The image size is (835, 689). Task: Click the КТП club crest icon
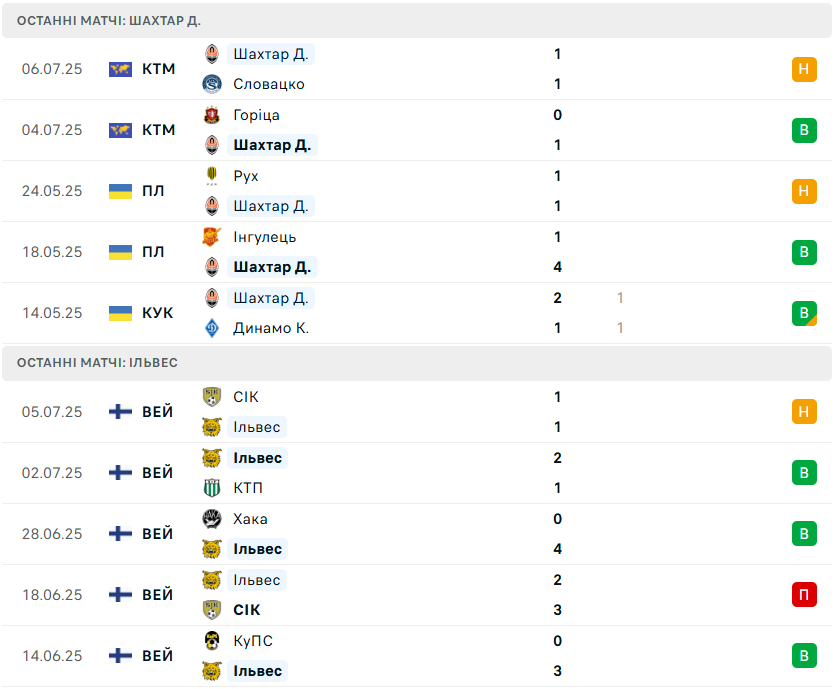212,488
